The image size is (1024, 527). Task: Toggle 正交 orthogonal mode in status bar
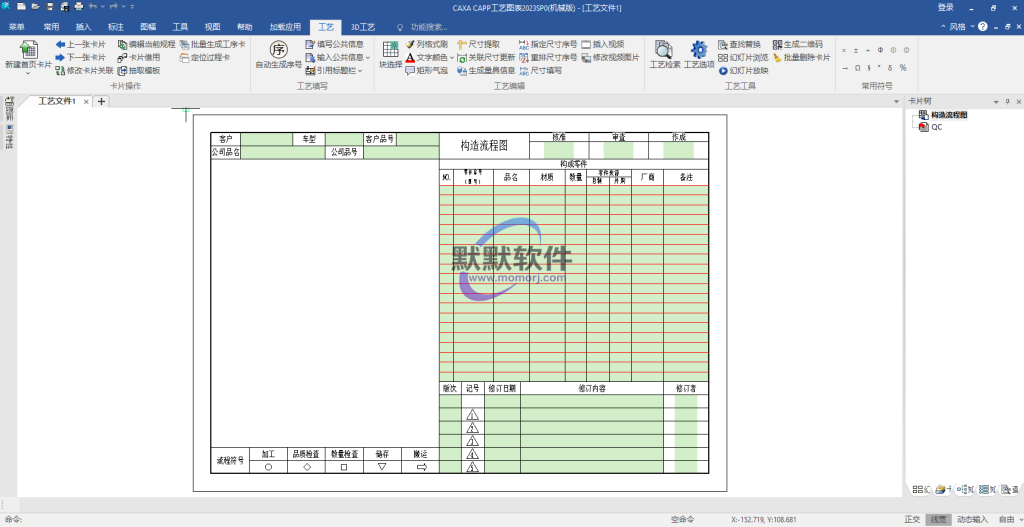click(911, 519)
